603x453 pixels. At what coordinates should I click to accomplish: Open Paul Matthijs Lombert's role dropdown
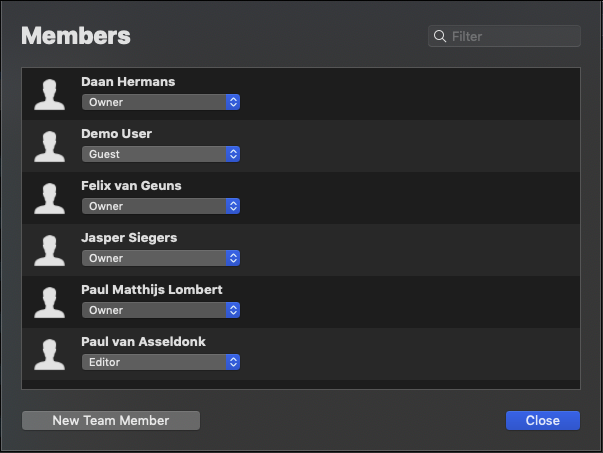[x=160, y=310]
